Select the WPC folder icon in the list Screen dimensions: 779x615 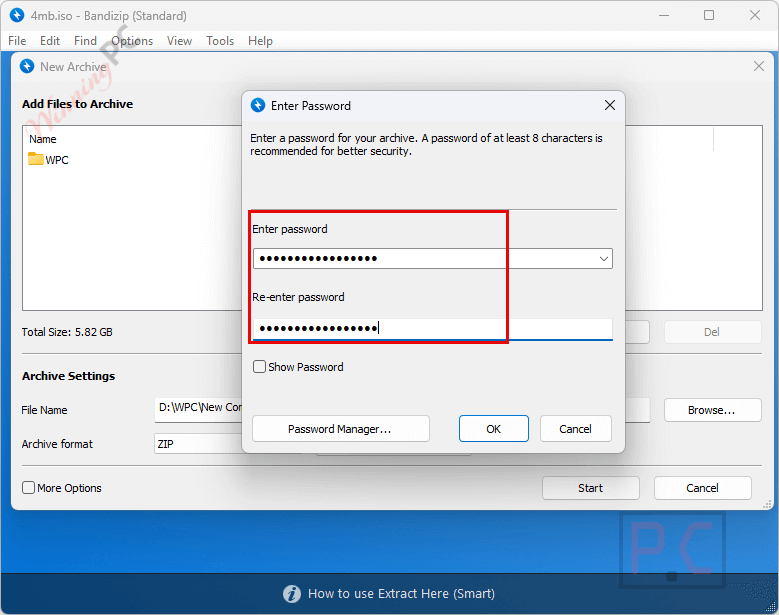pyautogui.click(x=36, y=159)
